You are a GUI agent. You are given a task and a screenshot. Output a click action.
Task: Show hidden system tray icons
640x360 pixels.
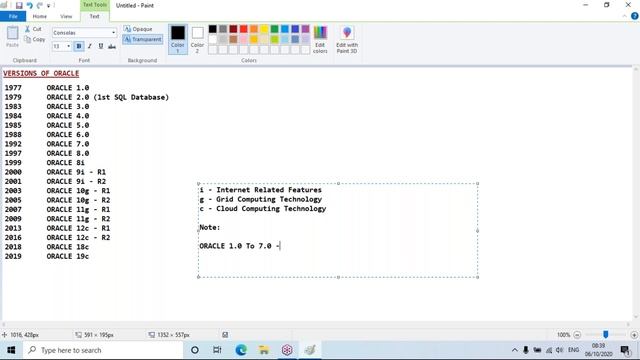515,350
